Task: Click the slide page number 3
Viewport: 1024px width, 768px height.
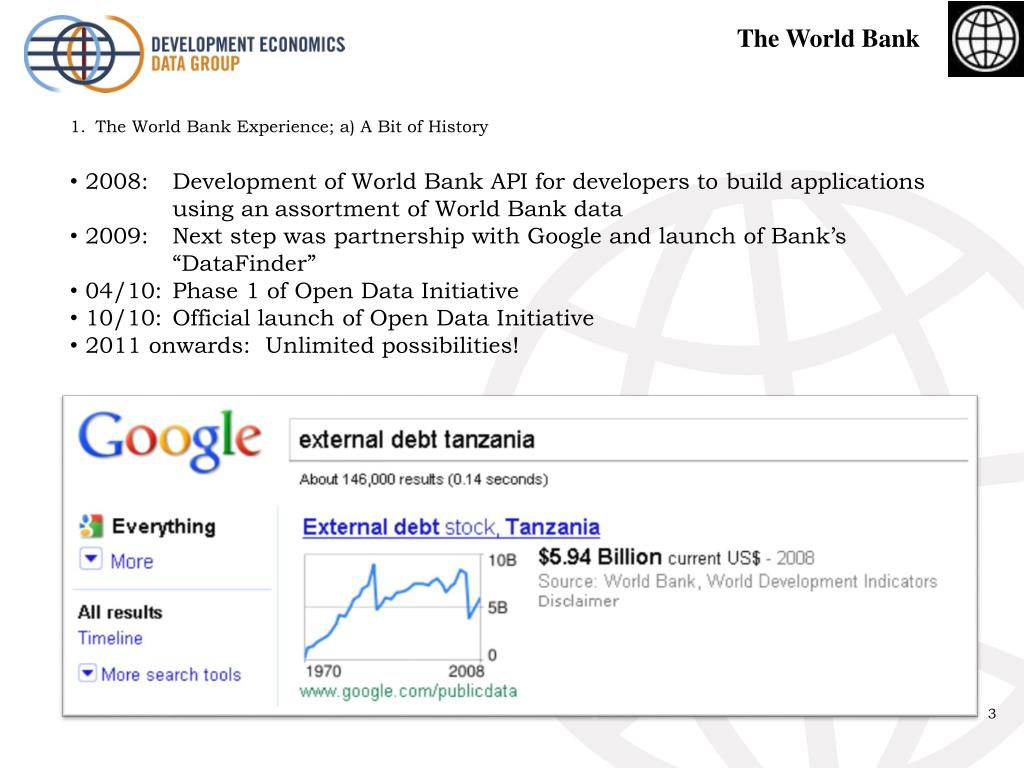Action: 992,714
